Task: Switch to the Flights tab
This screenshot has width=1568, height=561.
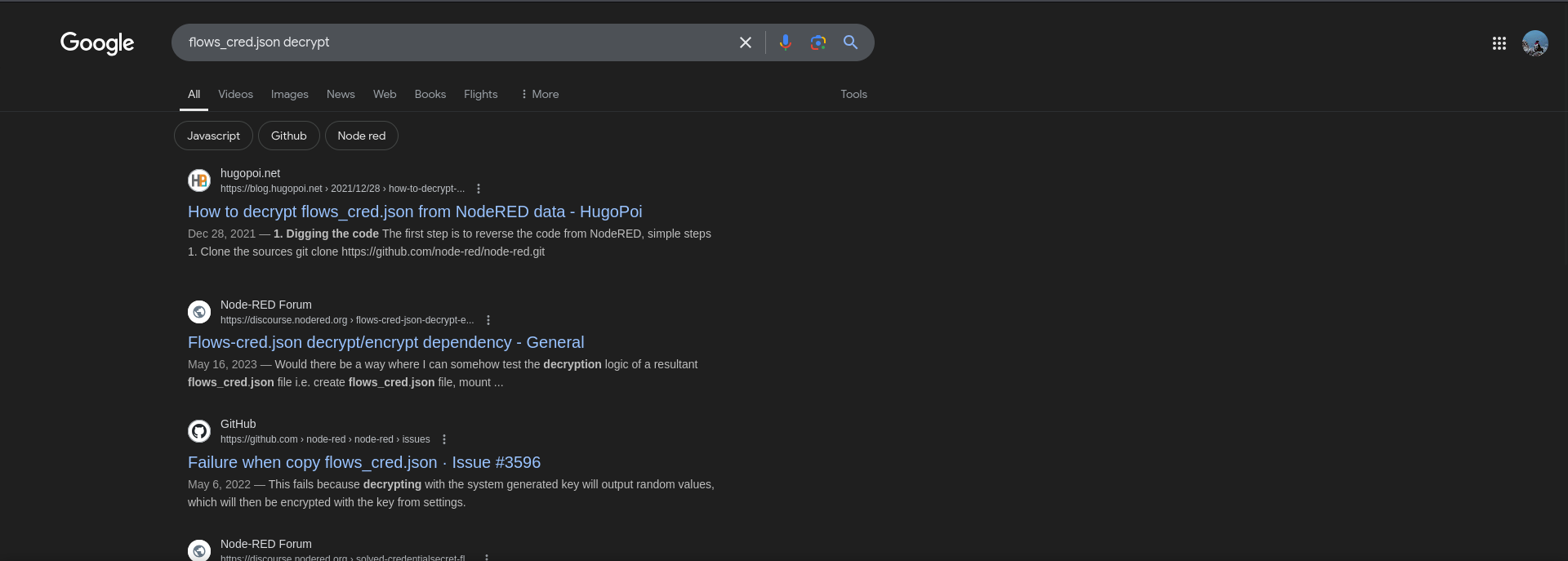Action: pos(480,94)
